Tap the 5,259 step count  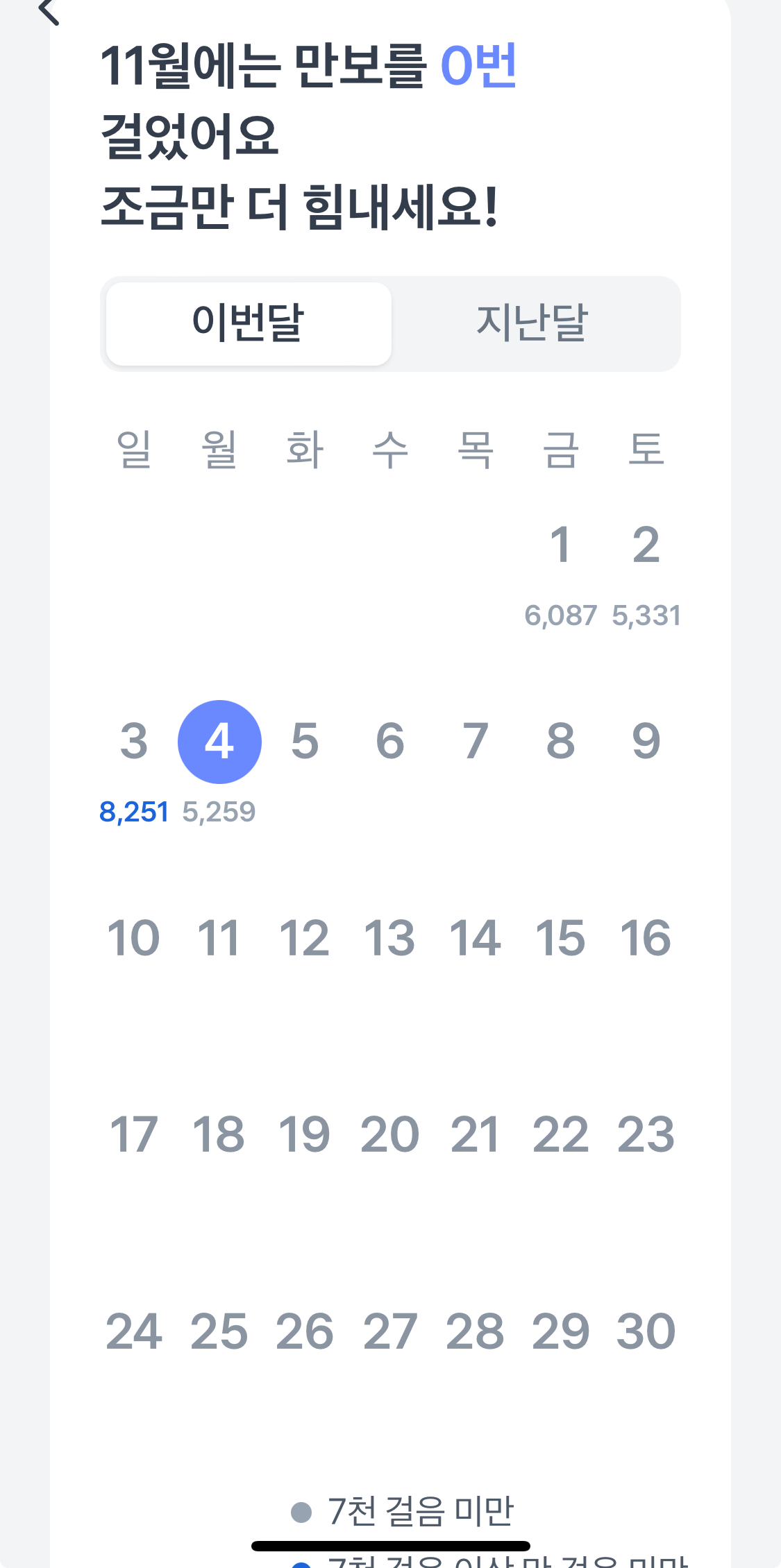pyautogui.click(x=219, y=812)
